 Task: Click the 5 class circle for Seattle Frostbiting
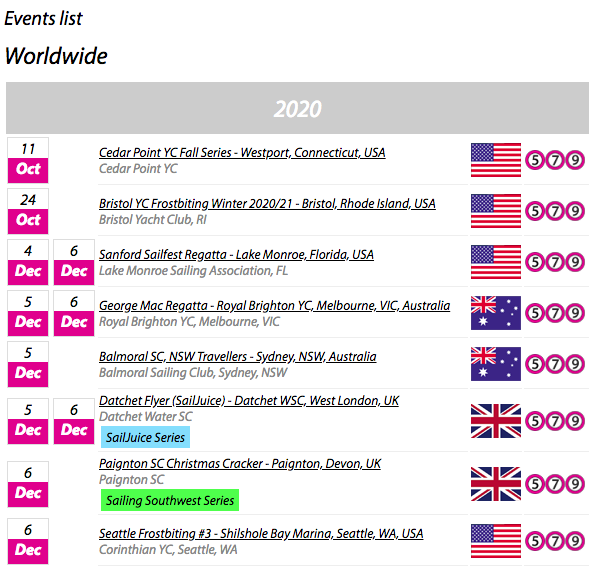click(535, 541)
